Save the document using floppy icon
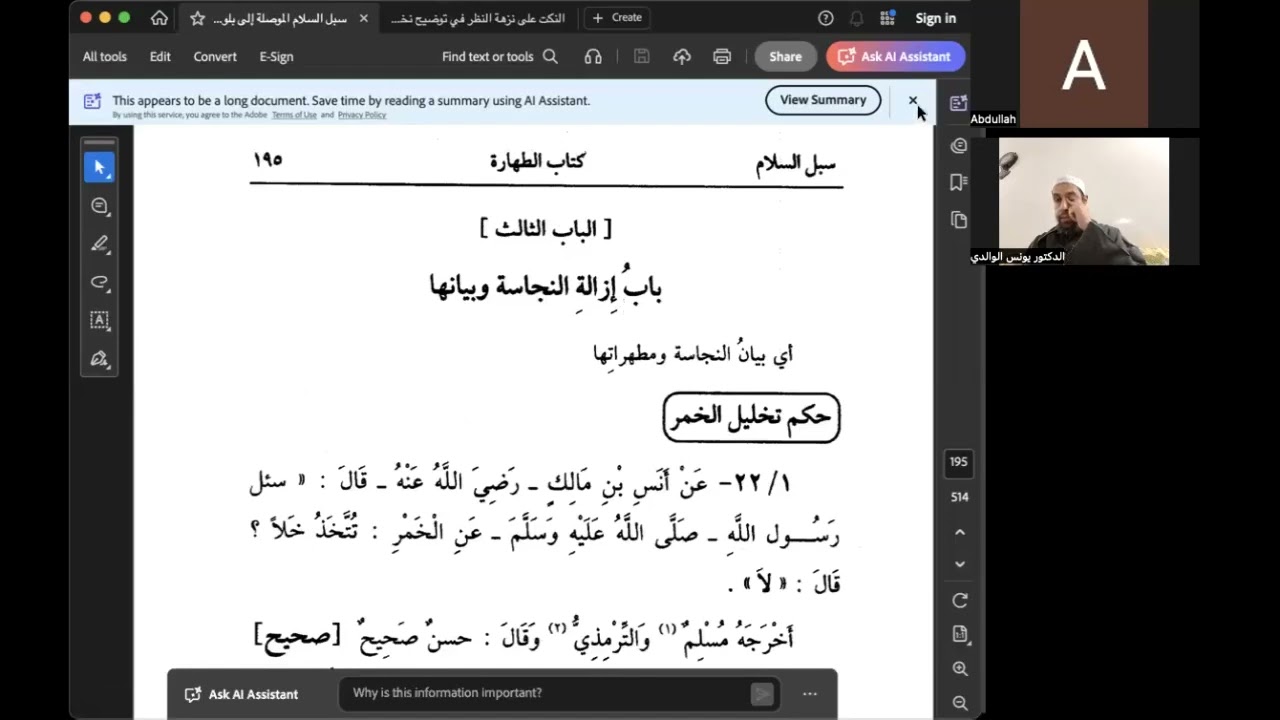This screenshot has width=1280, height=720. (642, 57)
